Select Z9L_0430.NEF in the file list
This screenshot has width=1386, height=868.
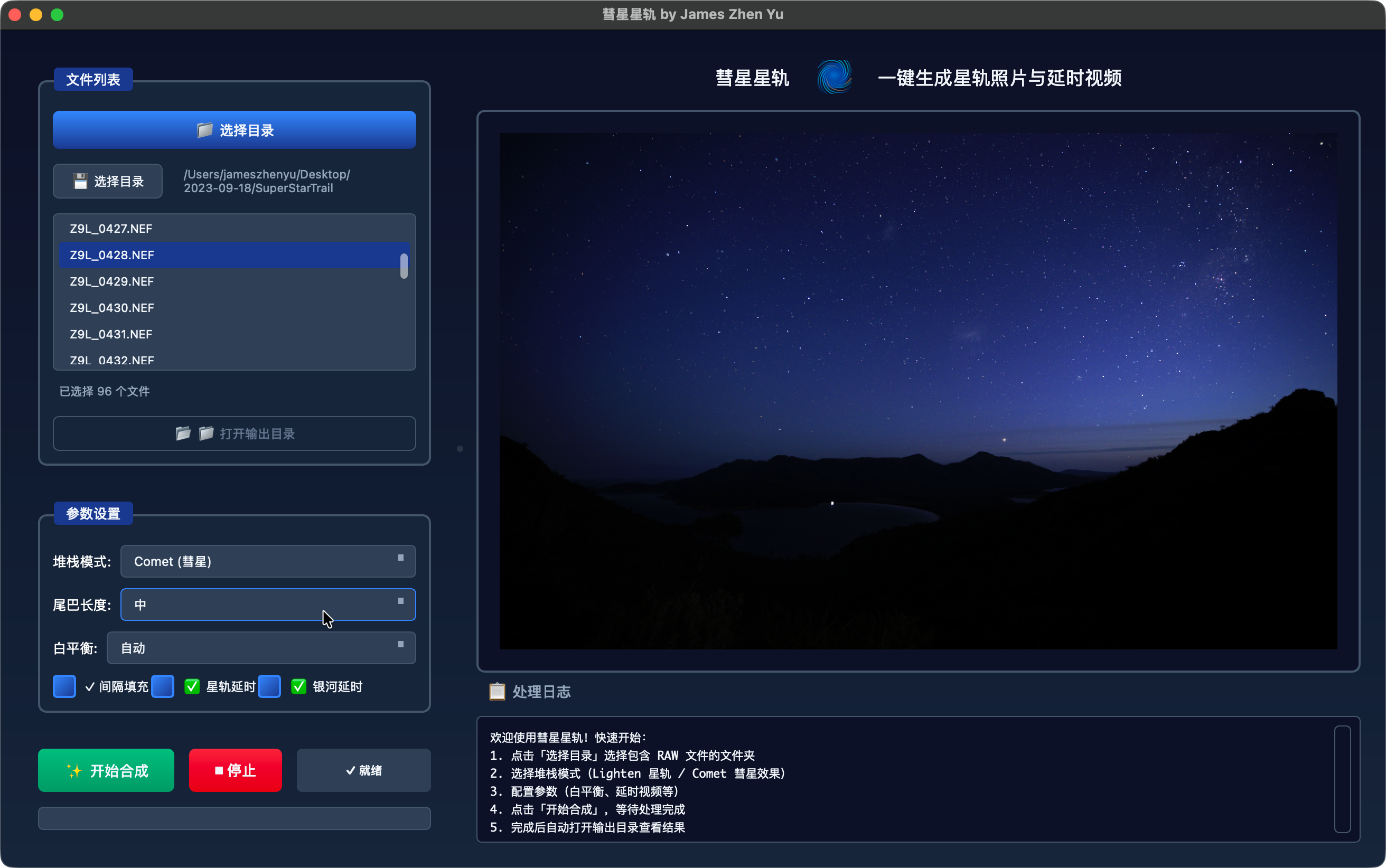(x=112, y=308)
